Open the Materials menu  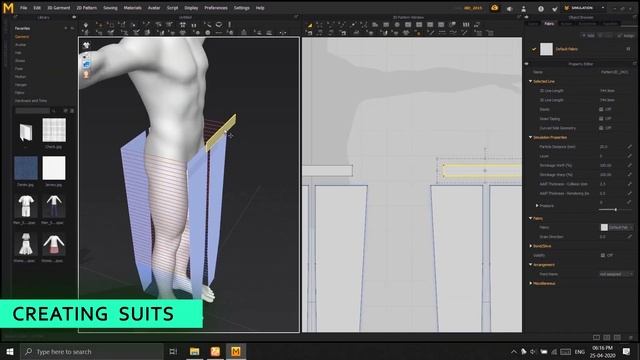(x=133, y=8)
